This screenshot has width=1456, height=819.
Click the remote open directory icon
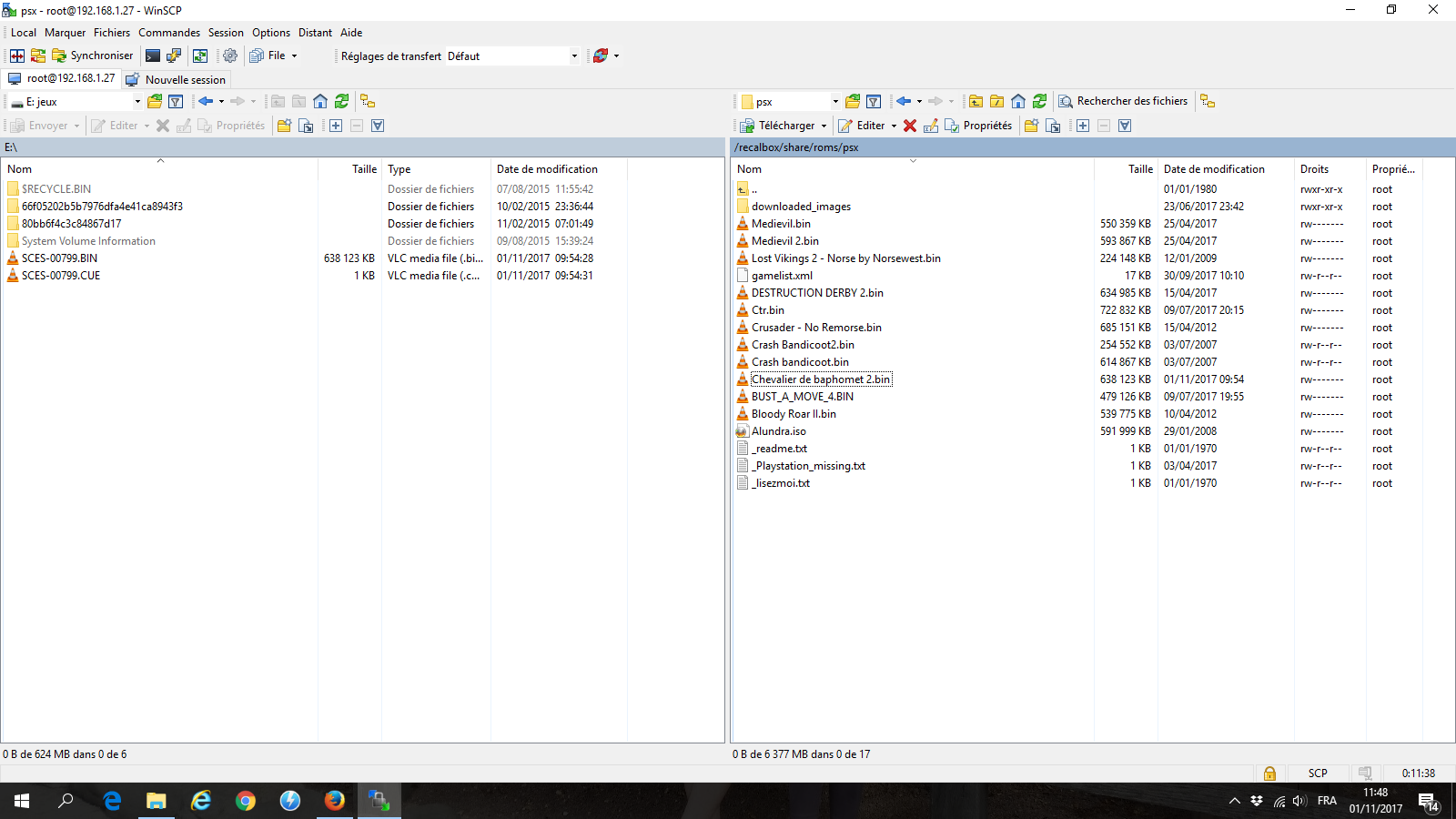click(x=853, y=101)
